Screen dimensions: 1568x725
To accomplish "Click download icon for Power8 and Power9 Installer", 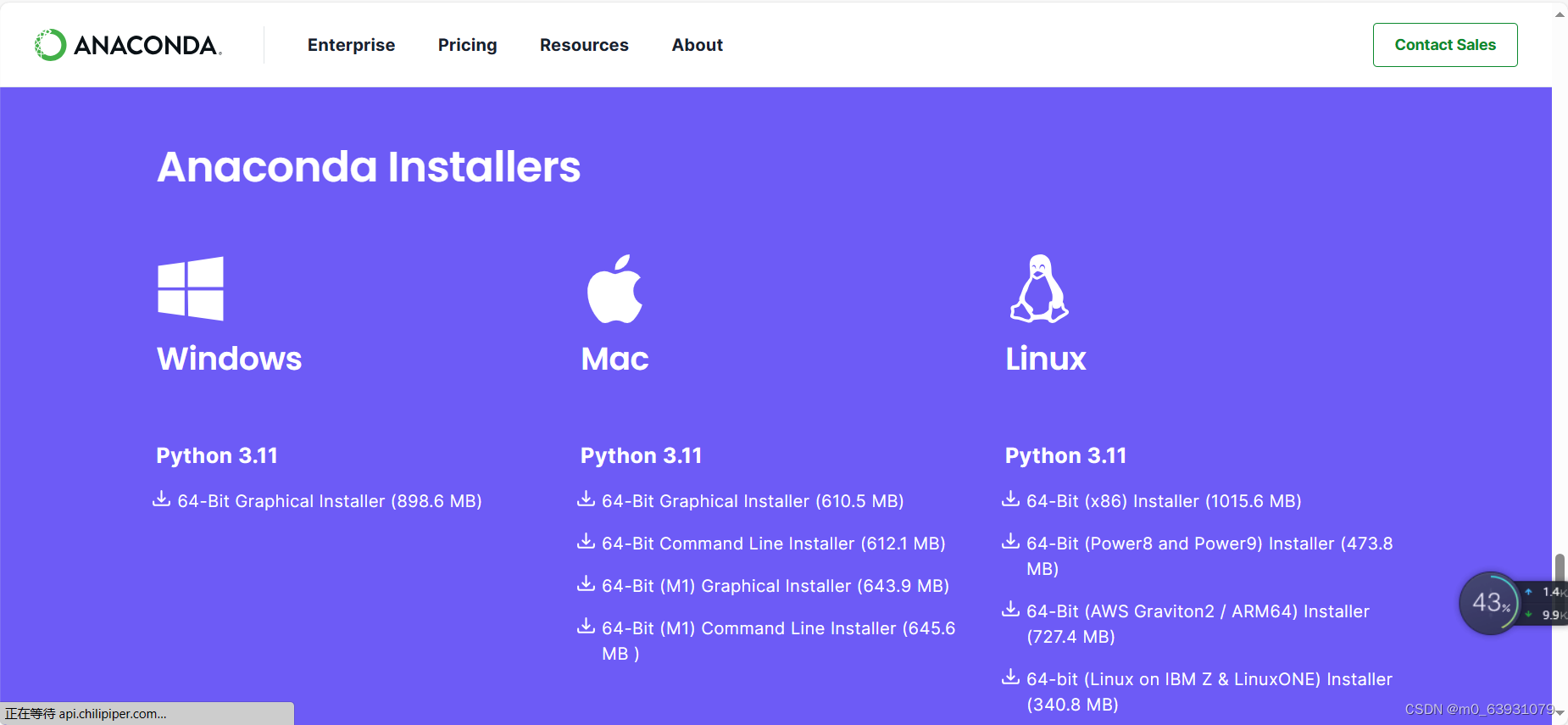I will coord(1010,541).
